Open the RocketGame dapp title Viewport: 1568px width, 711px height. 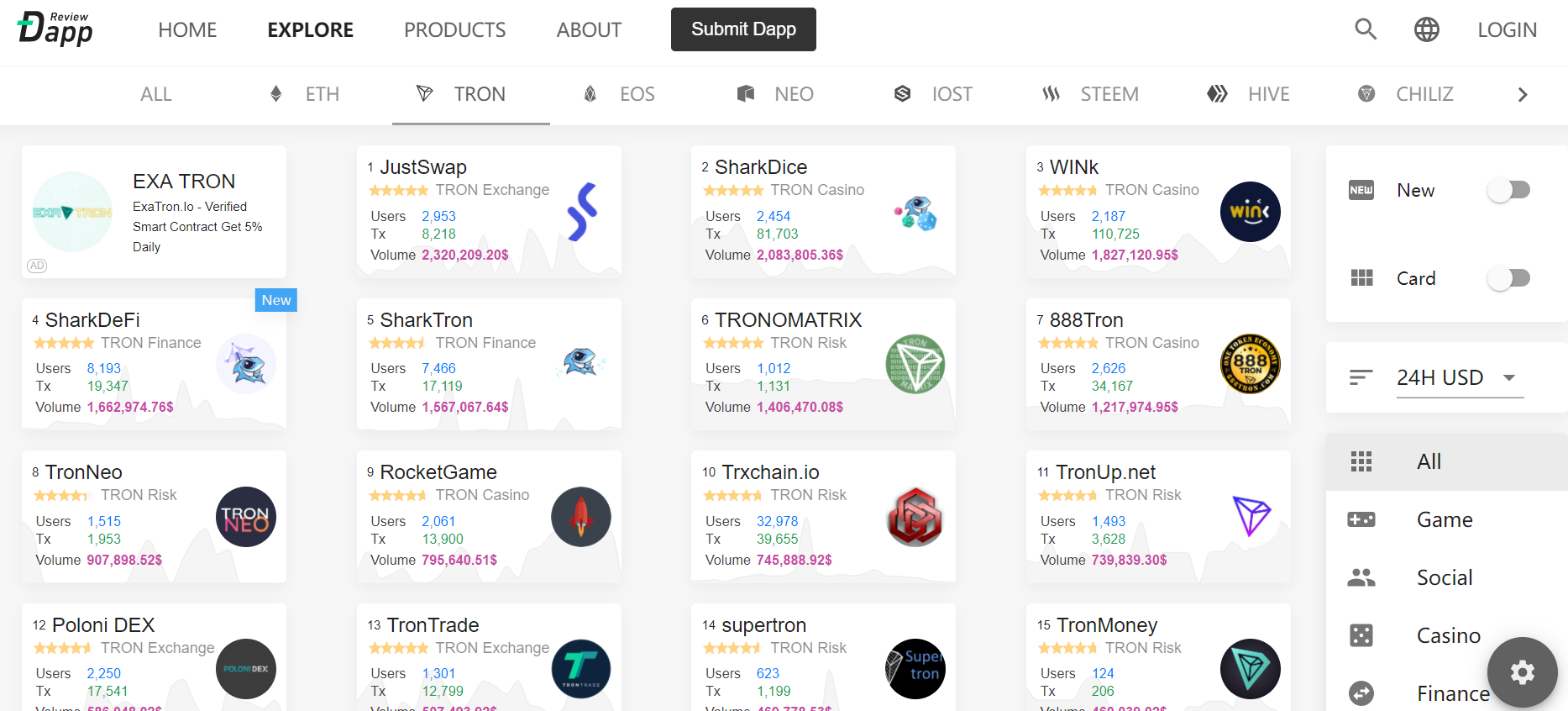point(438,472)
